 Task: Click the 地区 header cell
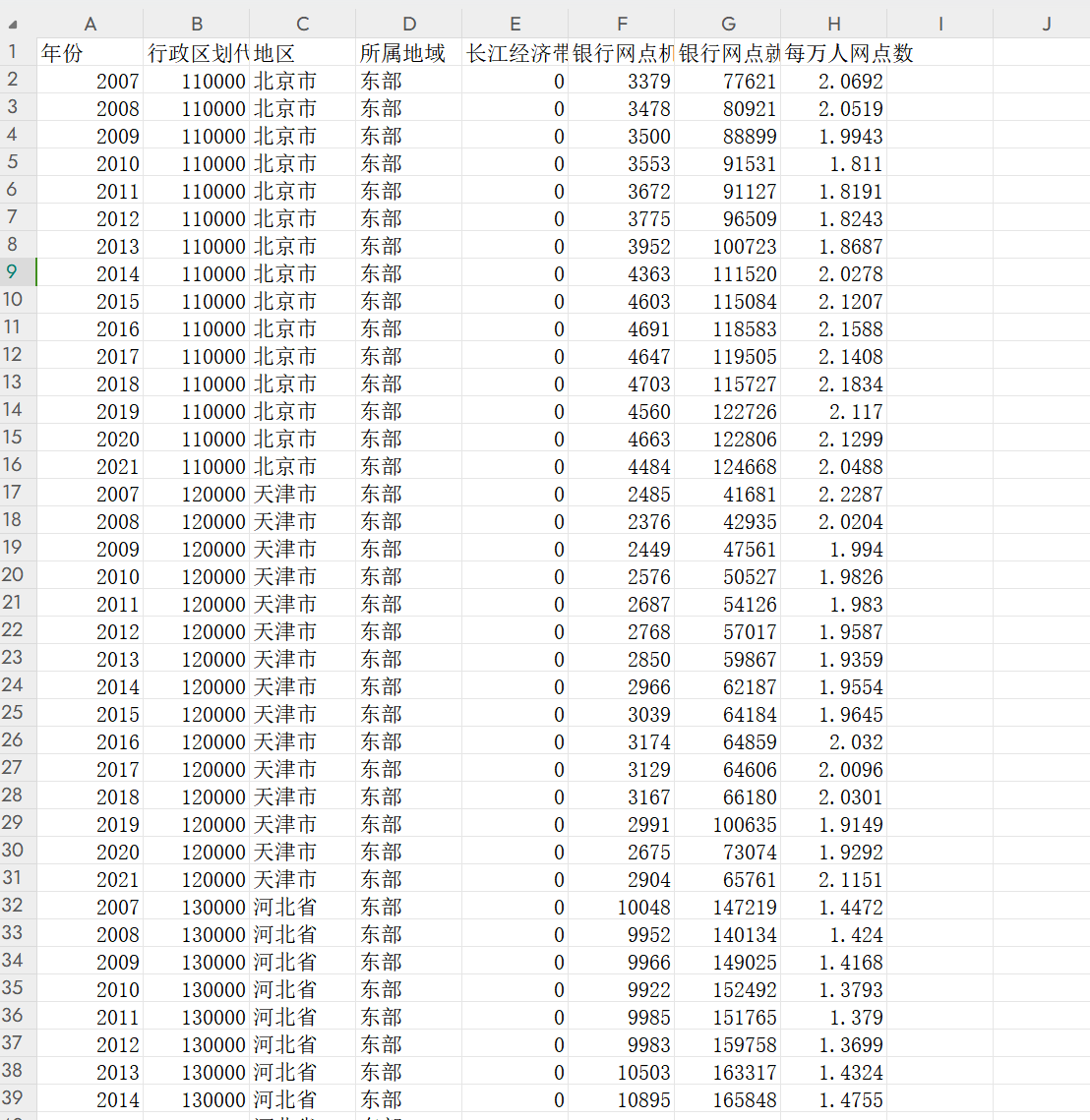point(303,52)
